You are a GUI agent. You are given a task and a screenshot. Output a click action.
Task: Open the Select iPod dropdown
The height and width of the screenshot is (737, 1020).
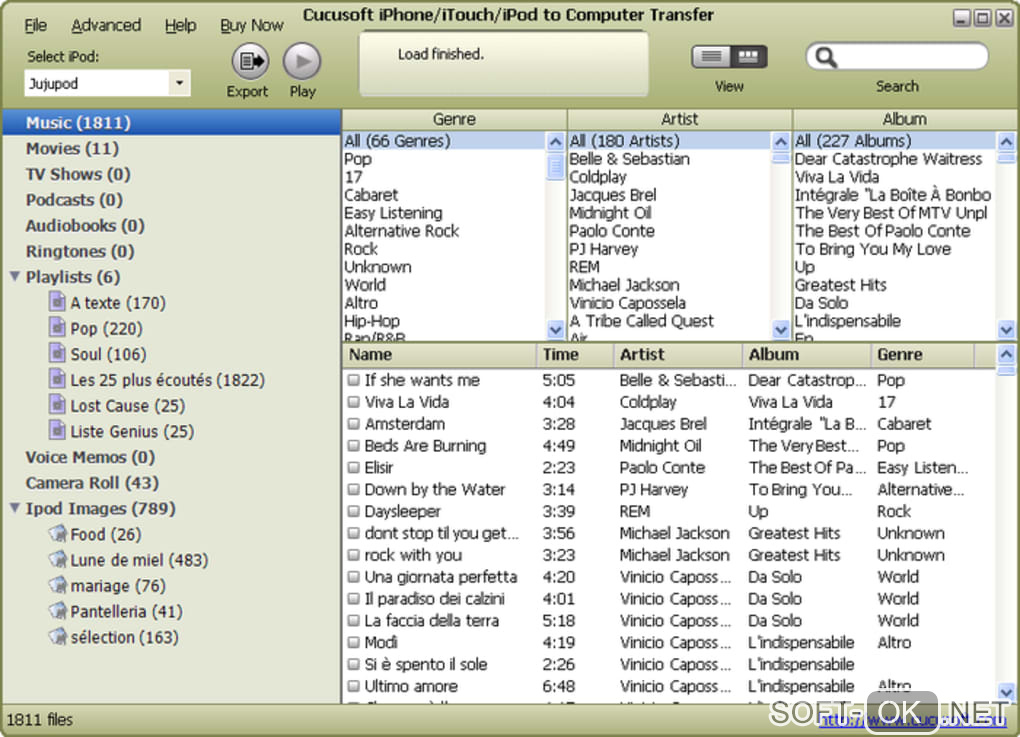179,84
